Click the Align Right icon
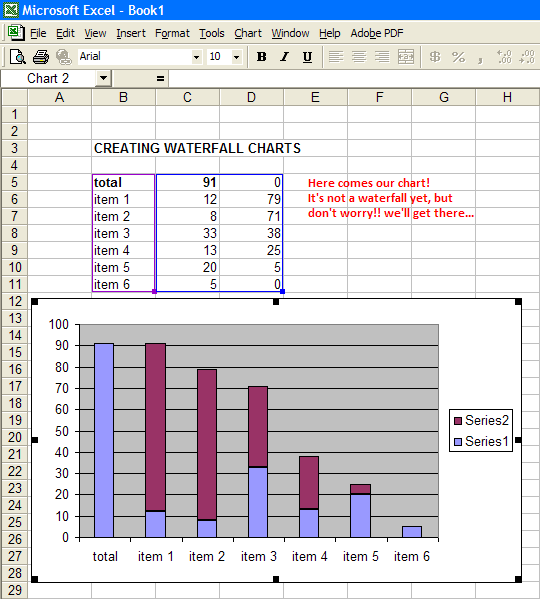 click(382, 57)
